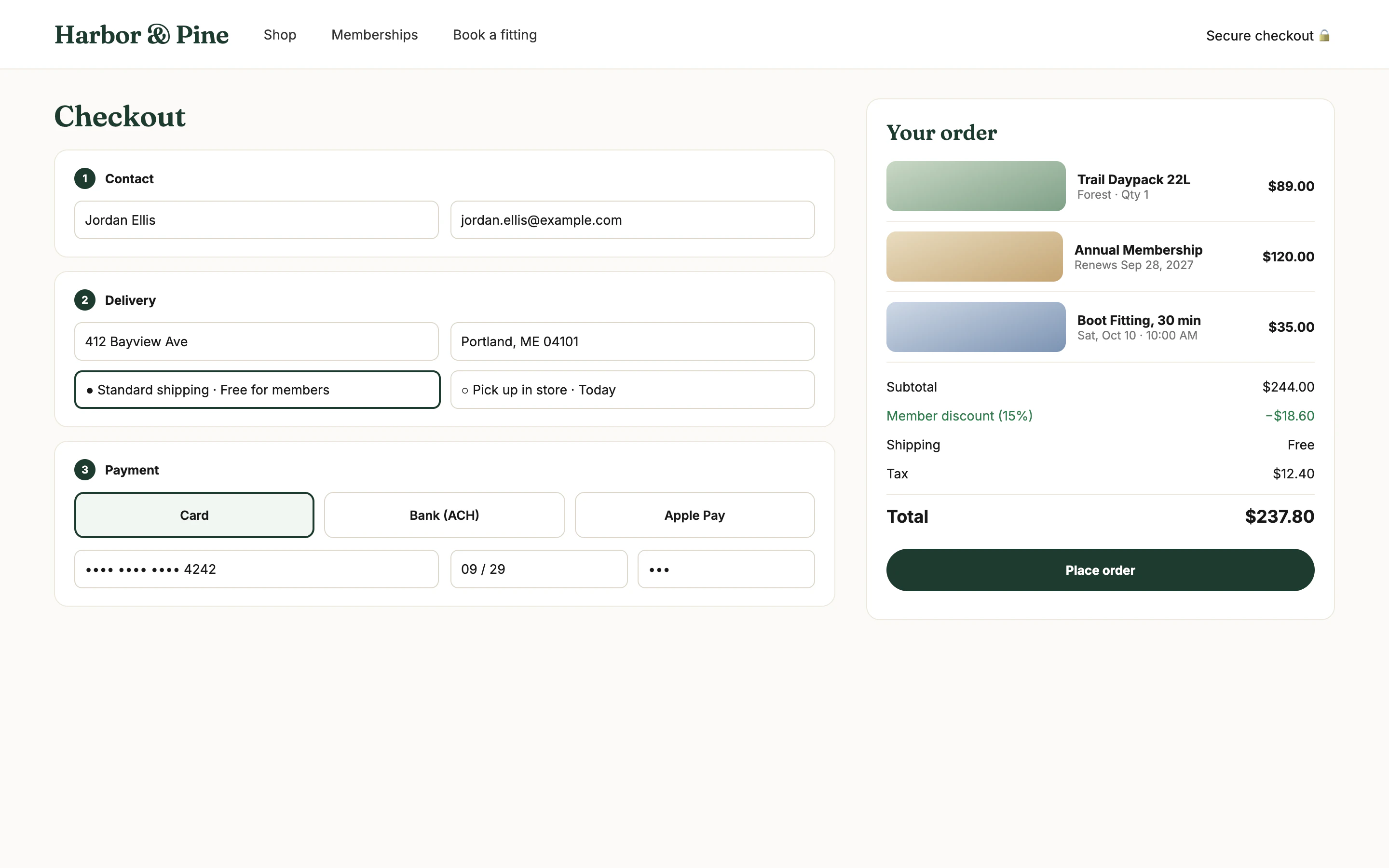The height and width of the screenshot is (868, 1389).
Task: Click the Annual Membership tan thumbnail
Action: (x=975, y=257)
